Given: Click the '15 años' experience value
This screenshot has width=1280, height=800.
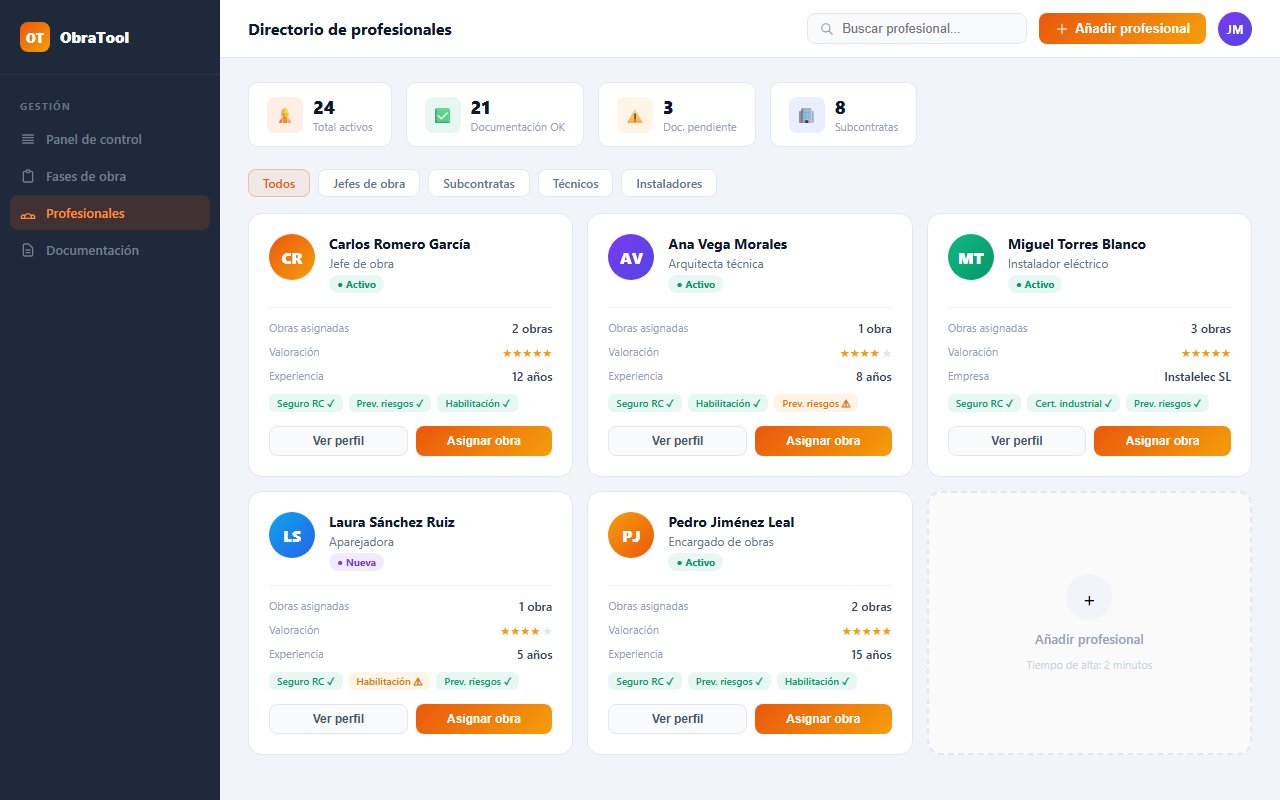Looking at the screenshot, I should (x=872, y=655).
